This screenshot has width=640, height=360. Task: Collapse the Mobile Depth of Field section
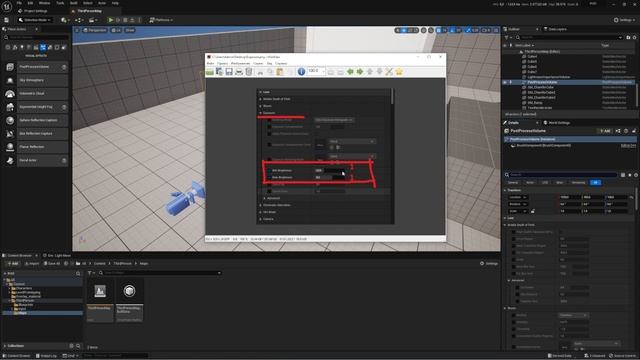click(505, 225)
